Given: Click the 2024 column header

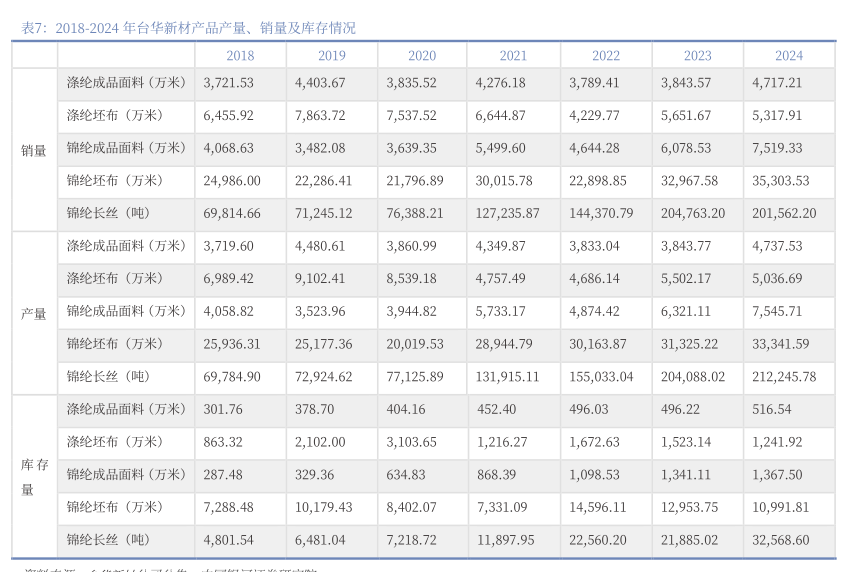Looking at the screenshot, I should pos(788,56).
